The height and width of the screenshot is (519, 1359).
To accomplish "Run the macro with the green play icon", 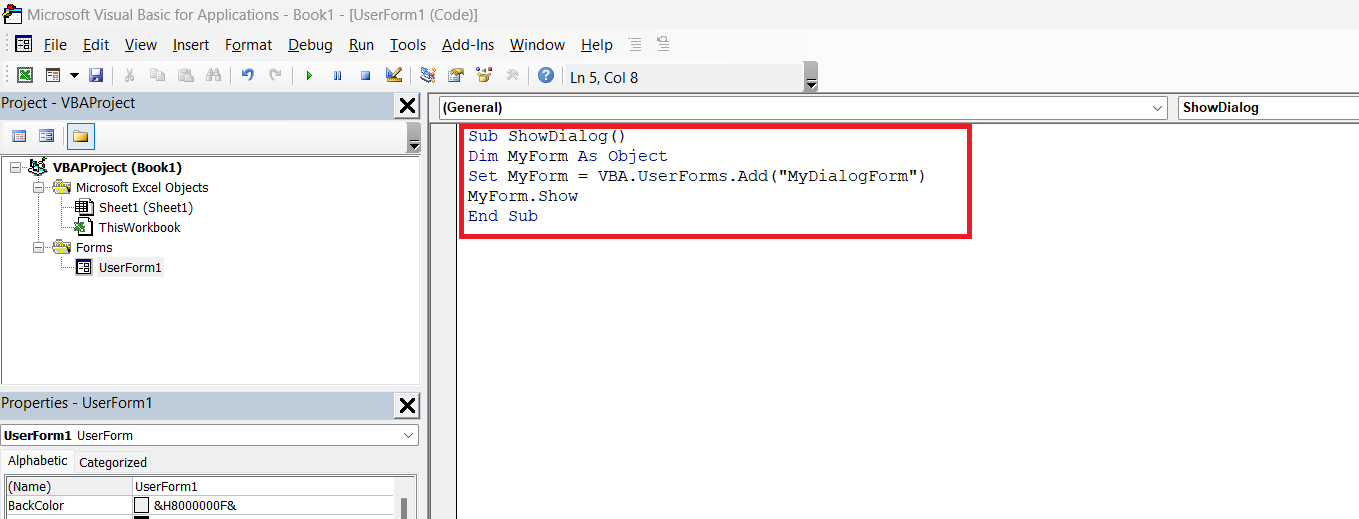I will [309, 75].
